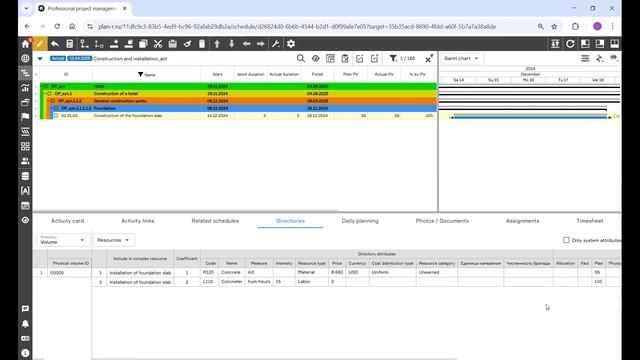Switch to the Activity card tab
The width and height of the screenshot is (640, 360).
67,221
